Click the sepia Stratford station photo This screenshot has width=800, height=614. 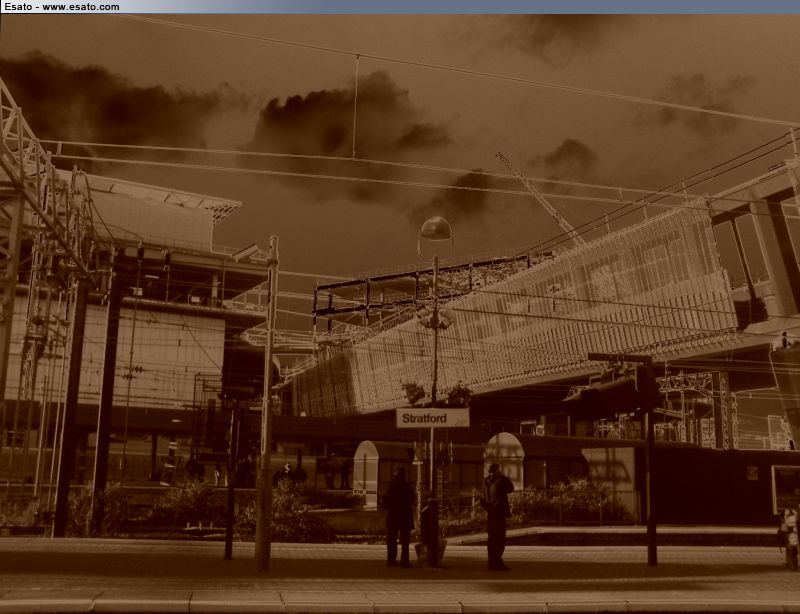(400, 314)
